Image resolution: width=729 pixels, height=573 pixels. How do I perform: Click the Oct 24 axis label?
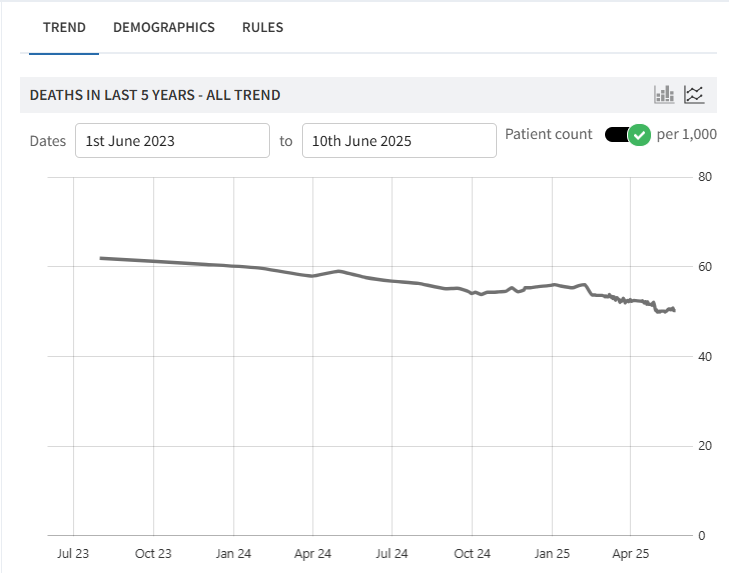click(x=472, y=553)
